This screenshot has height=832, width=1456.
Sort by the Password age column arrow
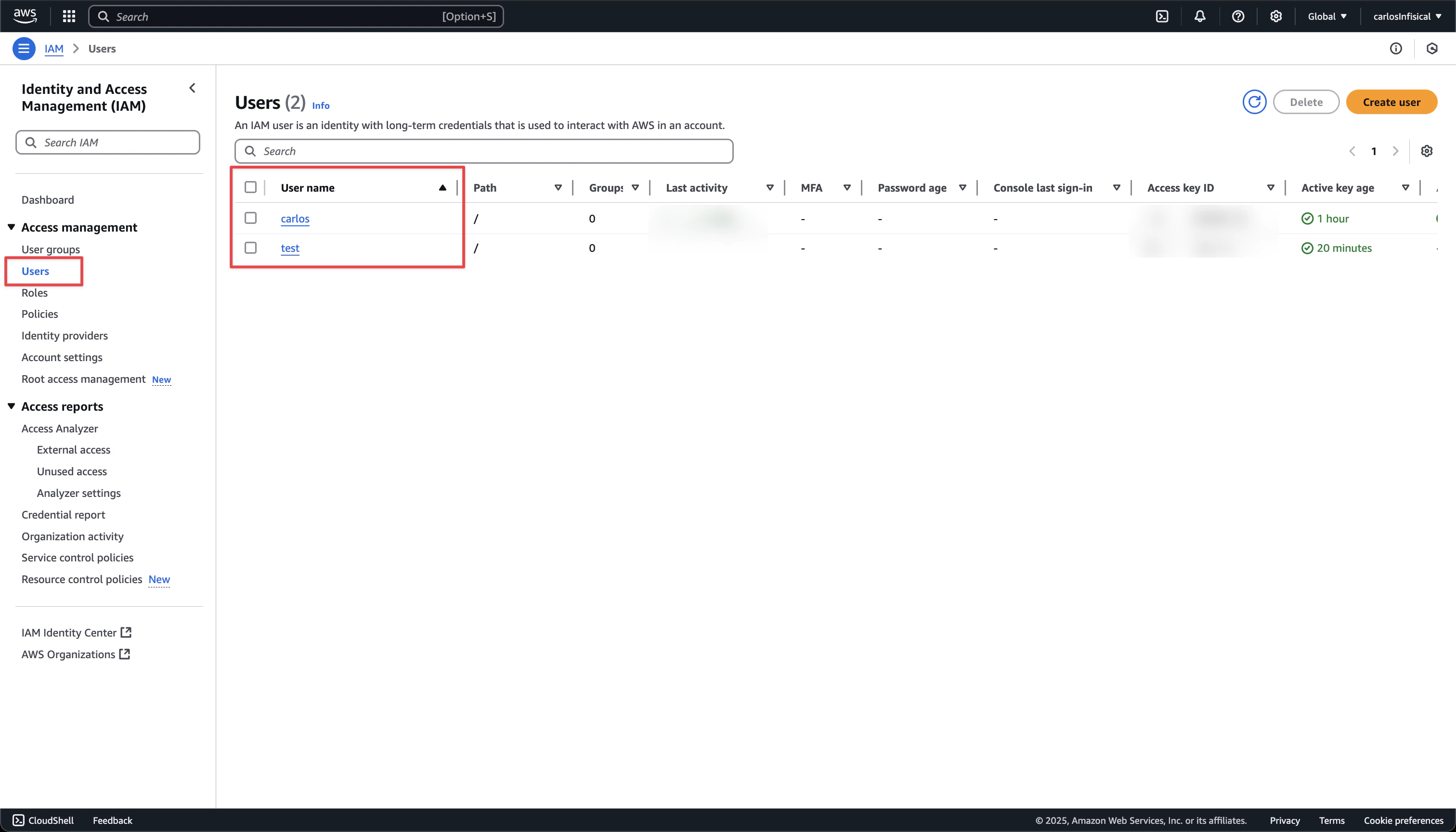coord(962,187)
